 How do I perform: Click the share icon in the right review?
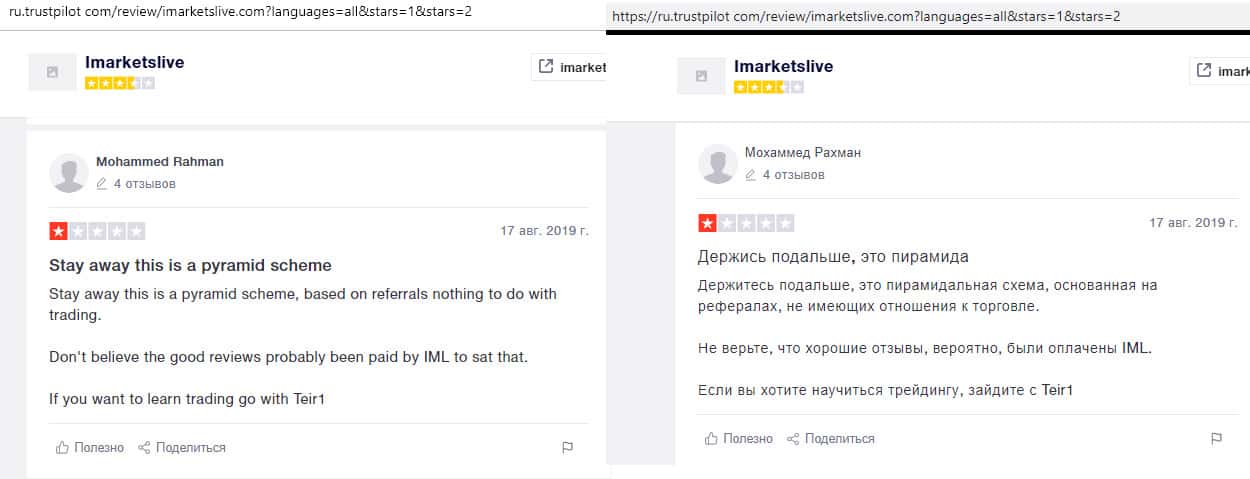(x=793, y=439)
